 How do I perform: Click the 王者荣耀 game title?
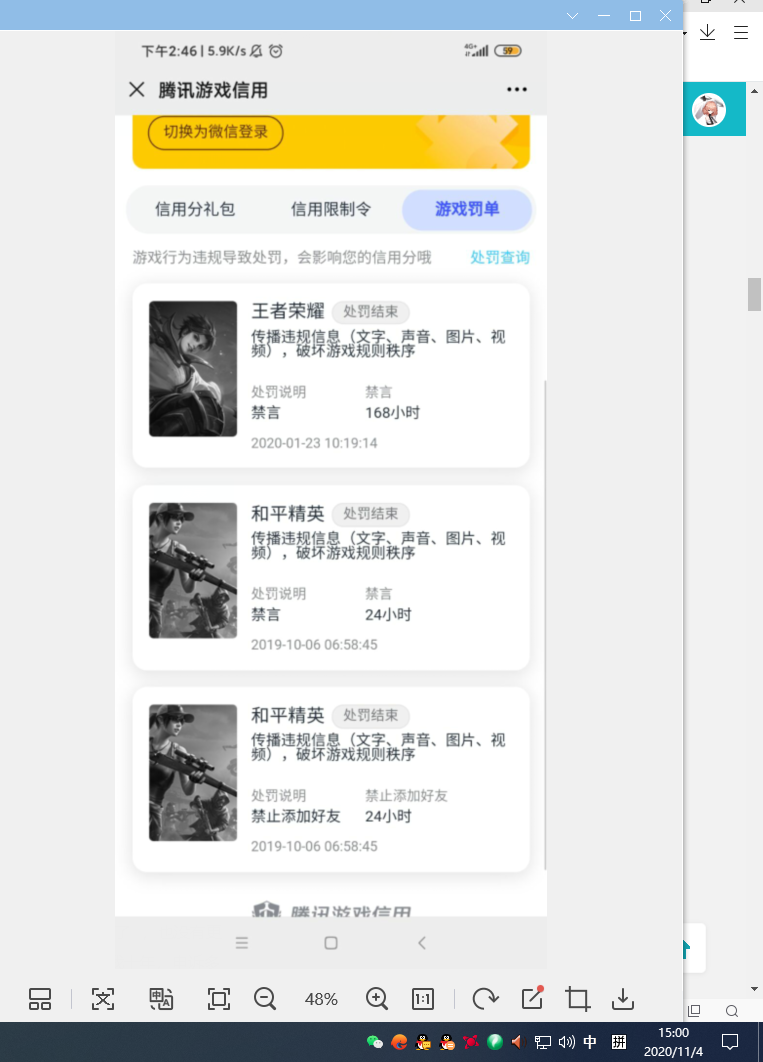(288, 311)
